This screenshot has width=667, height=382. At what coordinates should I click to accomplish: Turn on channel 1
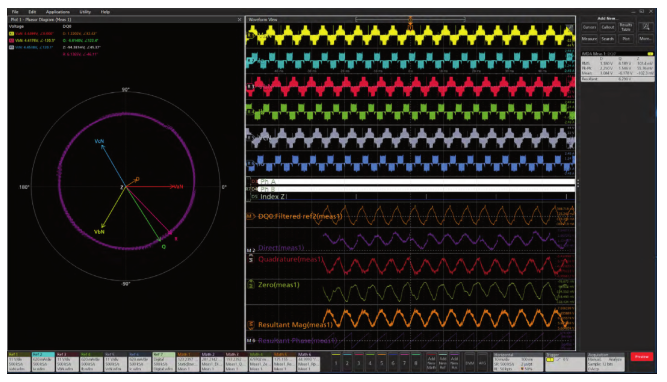(336, 362)
